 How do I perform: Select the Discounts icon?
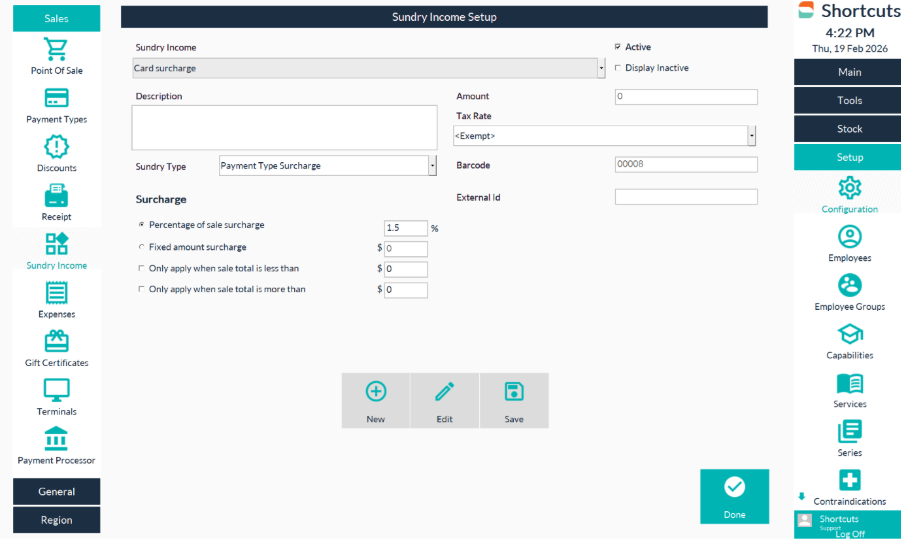56,147
